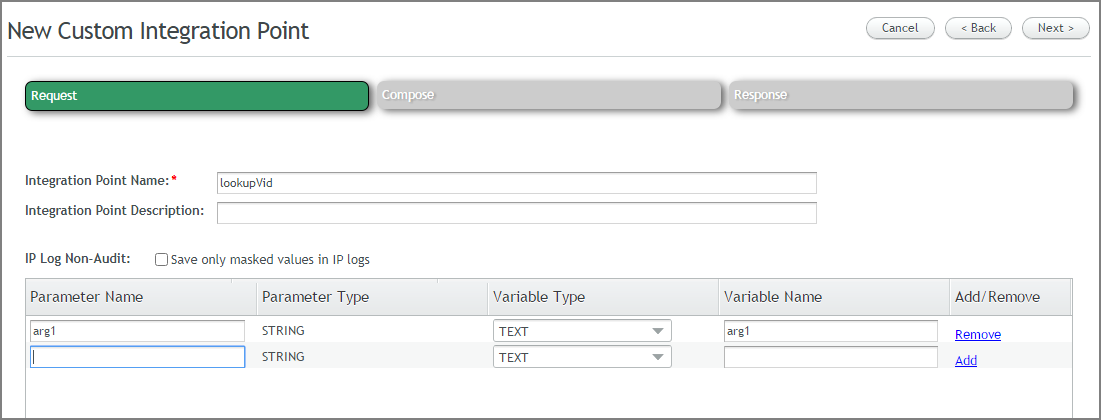
Task: Click the arg1 parameter name field
Action: click(x=138, y=331)
